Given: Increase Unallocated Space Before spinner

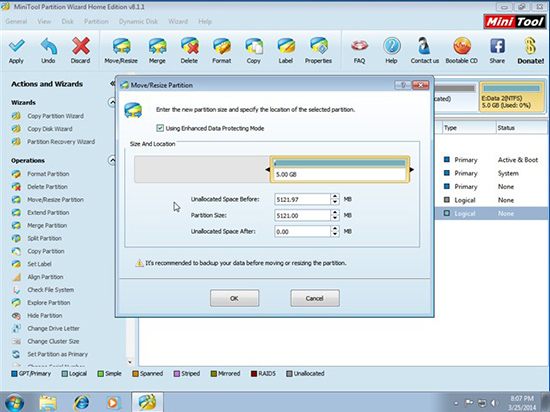Looking at the screenshot, I should [335, 197].
